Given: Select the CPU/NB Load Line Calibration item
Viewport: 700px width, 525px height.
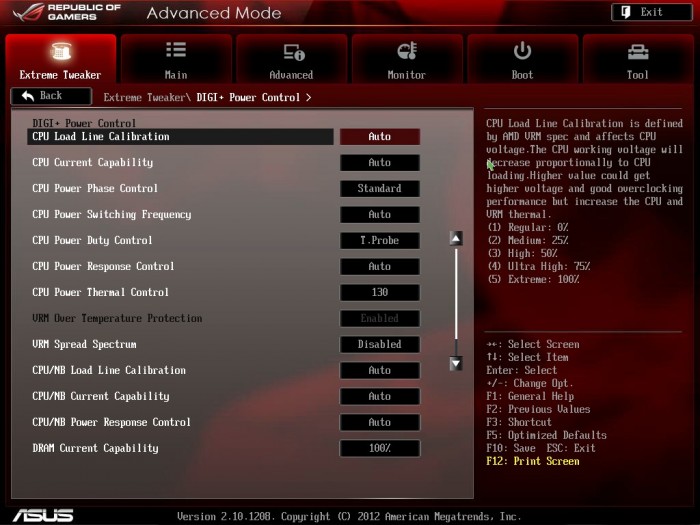Looking at the screenshot, I should tap(109, 371).
